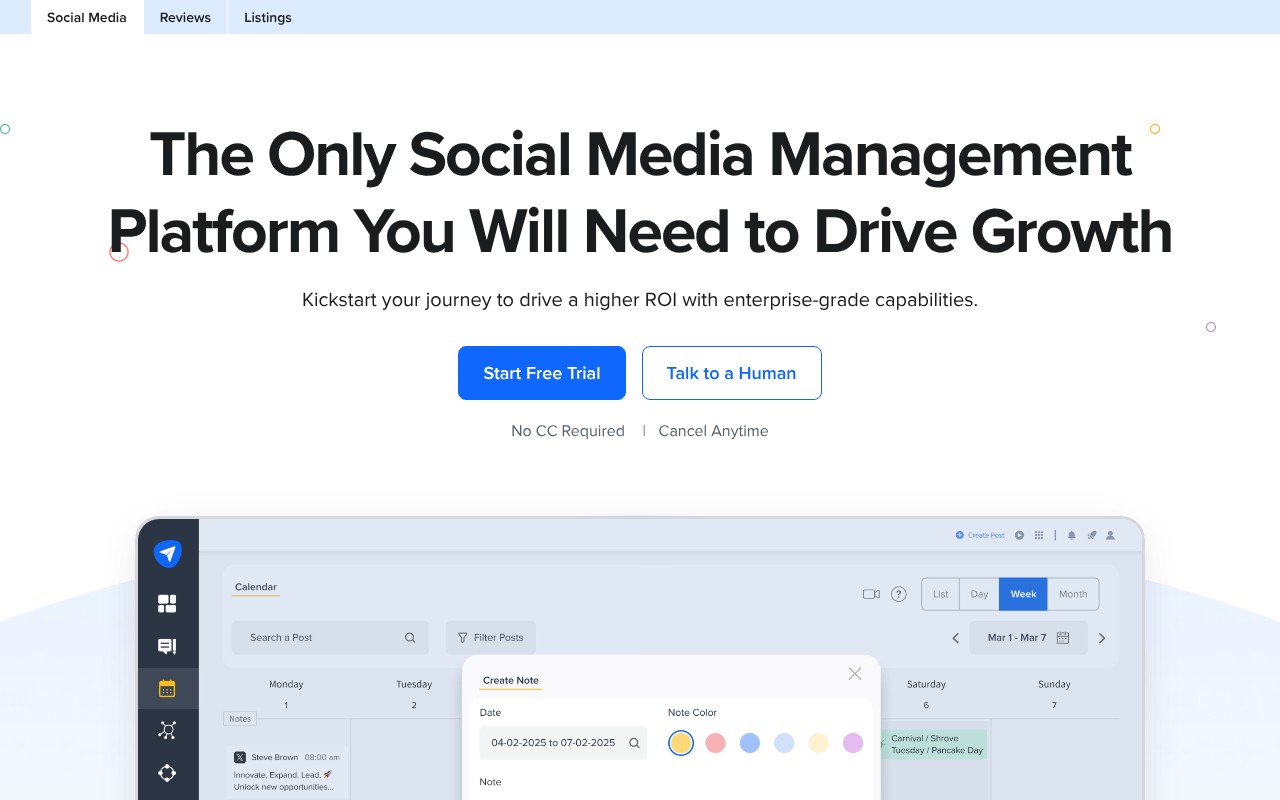Viewport: 1280px width, 800px height.
Task: Click the Create Note tab label
Action: tap(511, 681)
